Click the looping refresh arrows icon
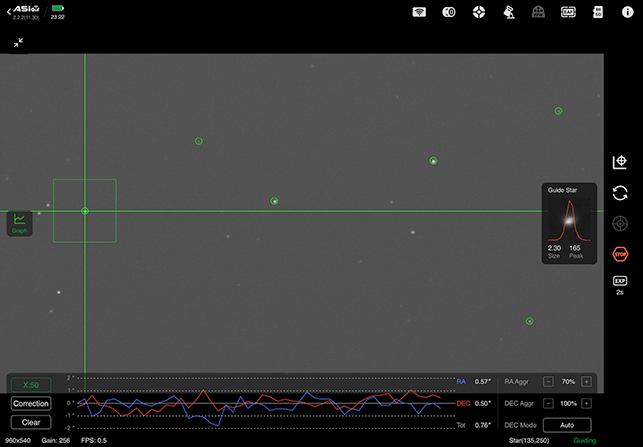 click(x=620, y=193)
